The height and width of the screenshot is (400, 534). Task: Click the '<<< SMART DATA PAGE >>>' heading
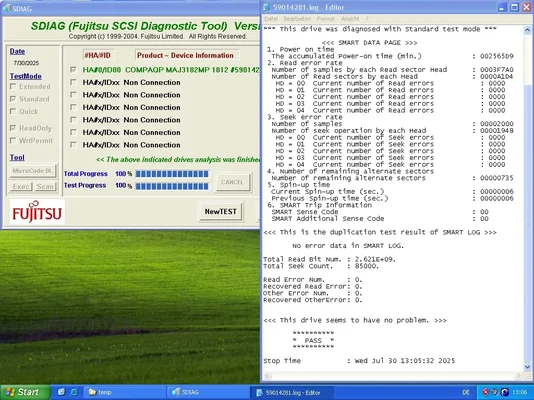pos(370,43)
